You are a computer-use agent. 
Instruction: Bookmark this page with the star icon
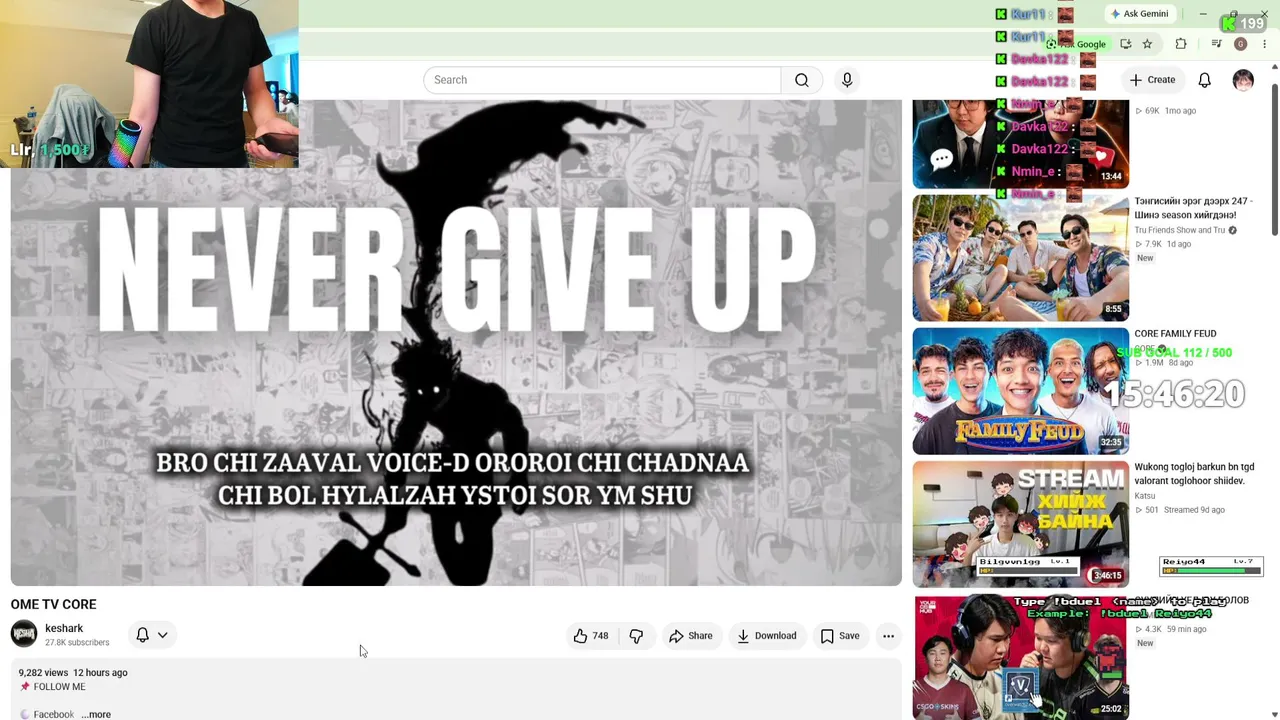coord(1147,44)
